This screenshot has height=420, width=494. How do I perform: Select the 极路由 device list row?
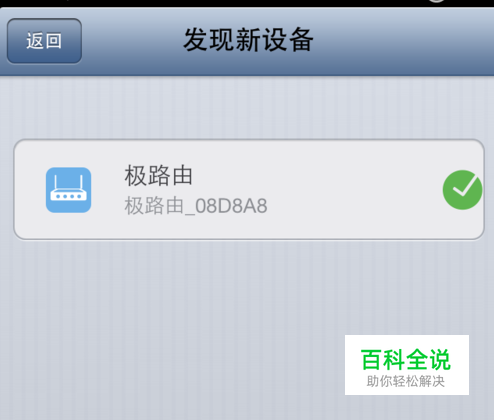[249, 189]
